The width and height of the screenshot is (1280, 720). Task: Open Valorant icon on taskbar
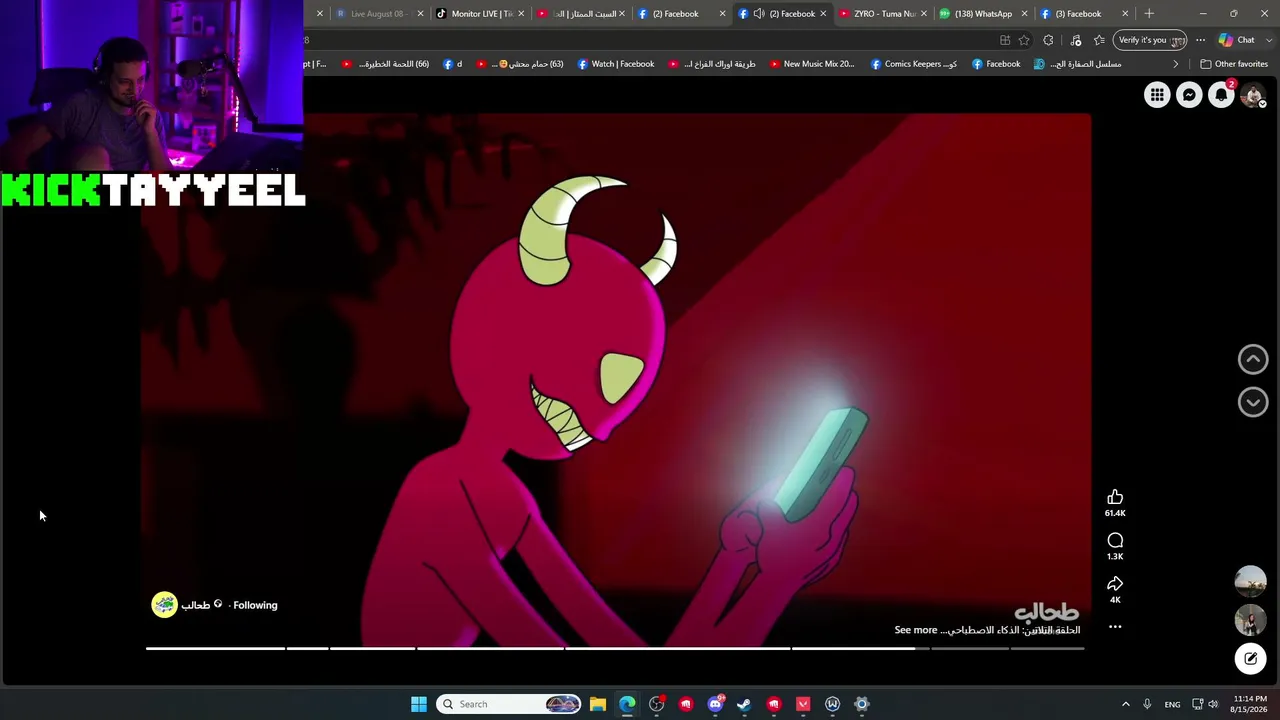click(x=803, y=704)
